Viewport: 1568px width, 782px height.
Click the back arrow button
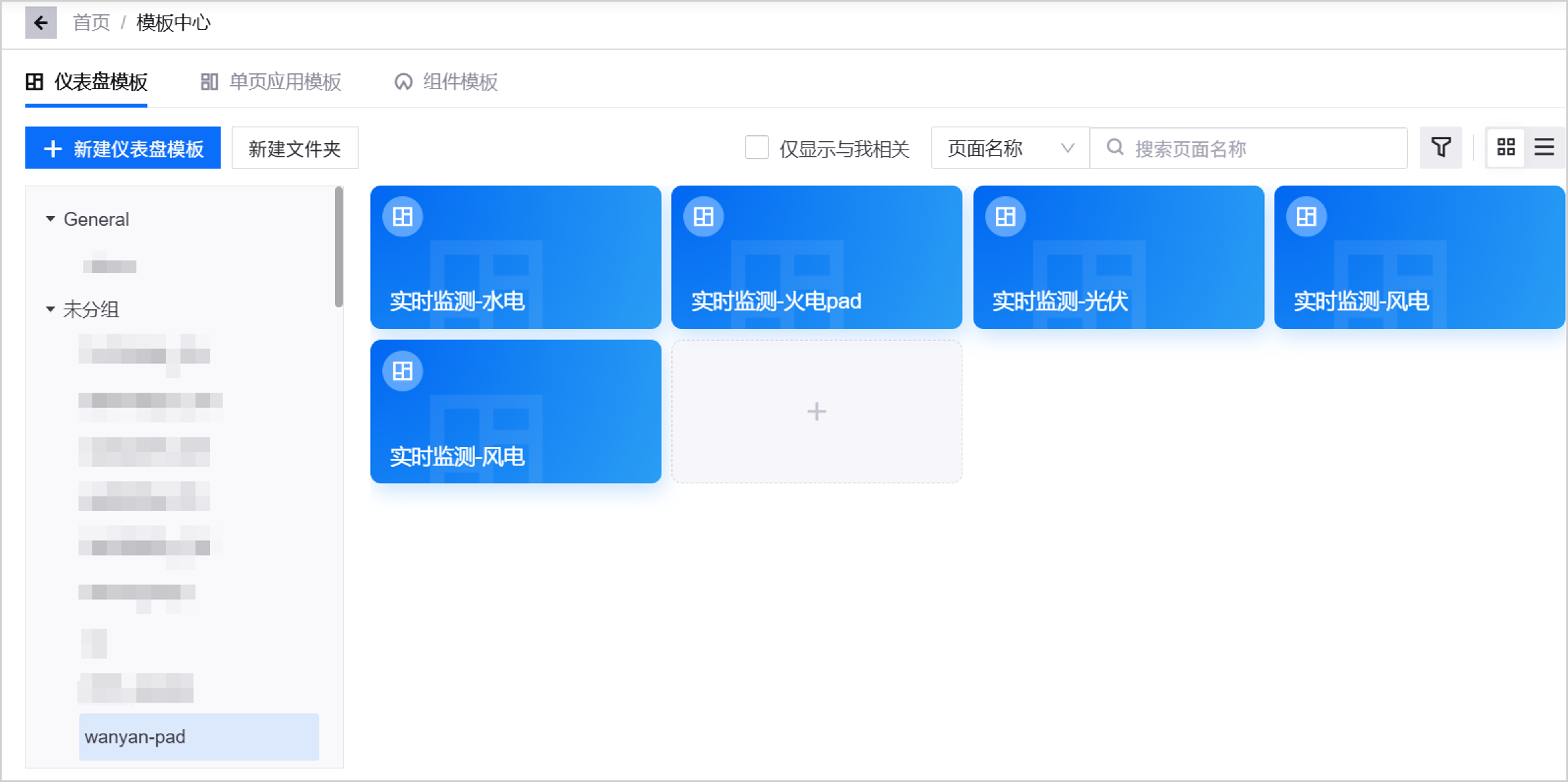pyautogui.click(x=40, y=23)
